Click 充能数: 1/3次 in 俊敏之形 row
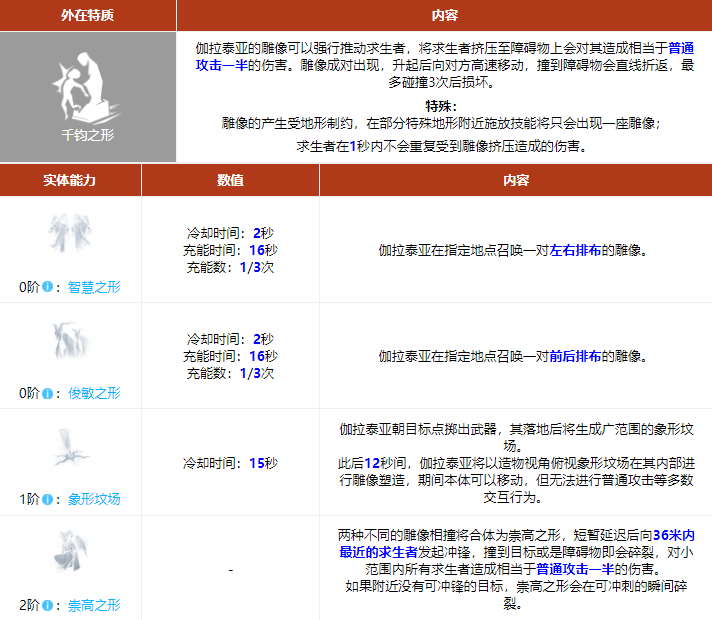Screen dimensions: 712x620 tap(230, 373)
